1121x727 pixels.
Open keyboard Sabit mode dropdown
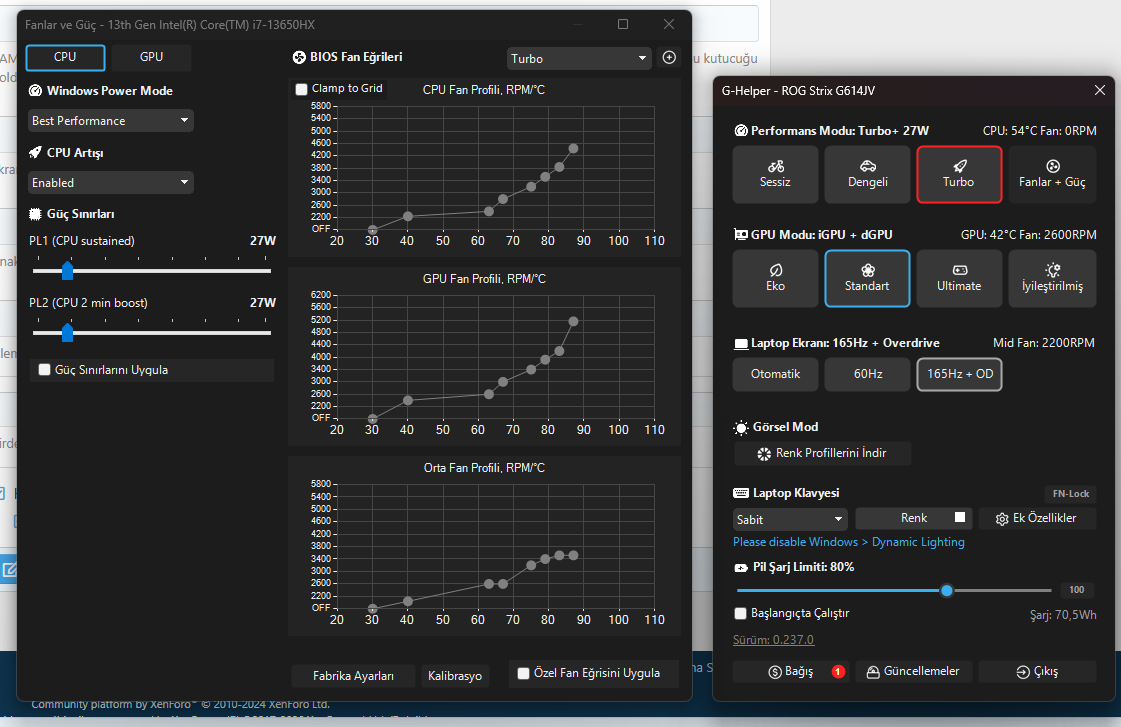790,519
